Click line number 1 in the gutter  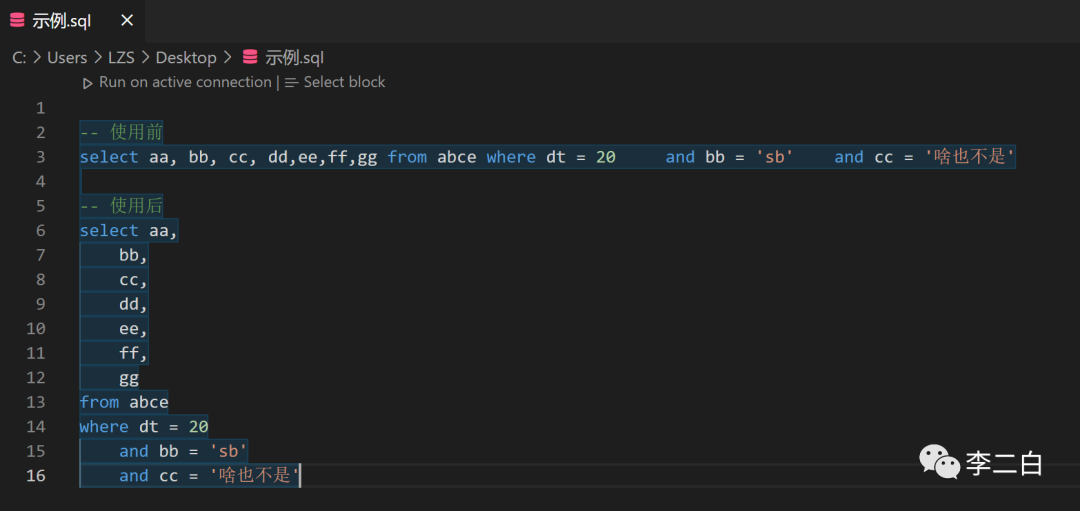40,108
